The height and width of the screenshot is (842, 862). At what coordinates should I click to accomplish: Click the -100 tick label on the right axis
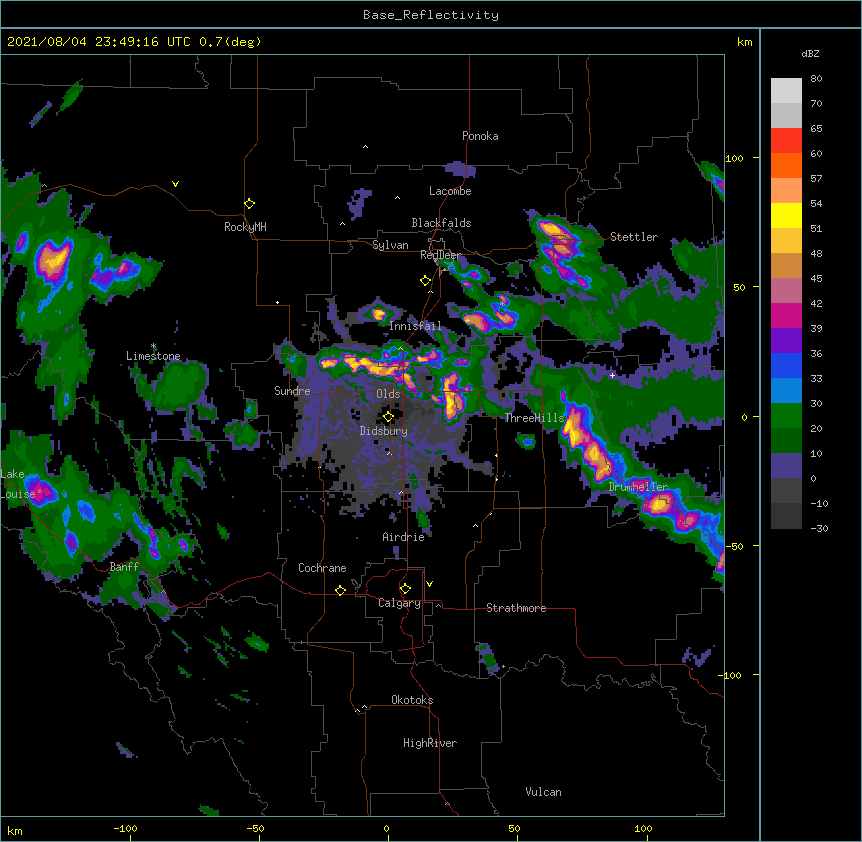[731, 675]
